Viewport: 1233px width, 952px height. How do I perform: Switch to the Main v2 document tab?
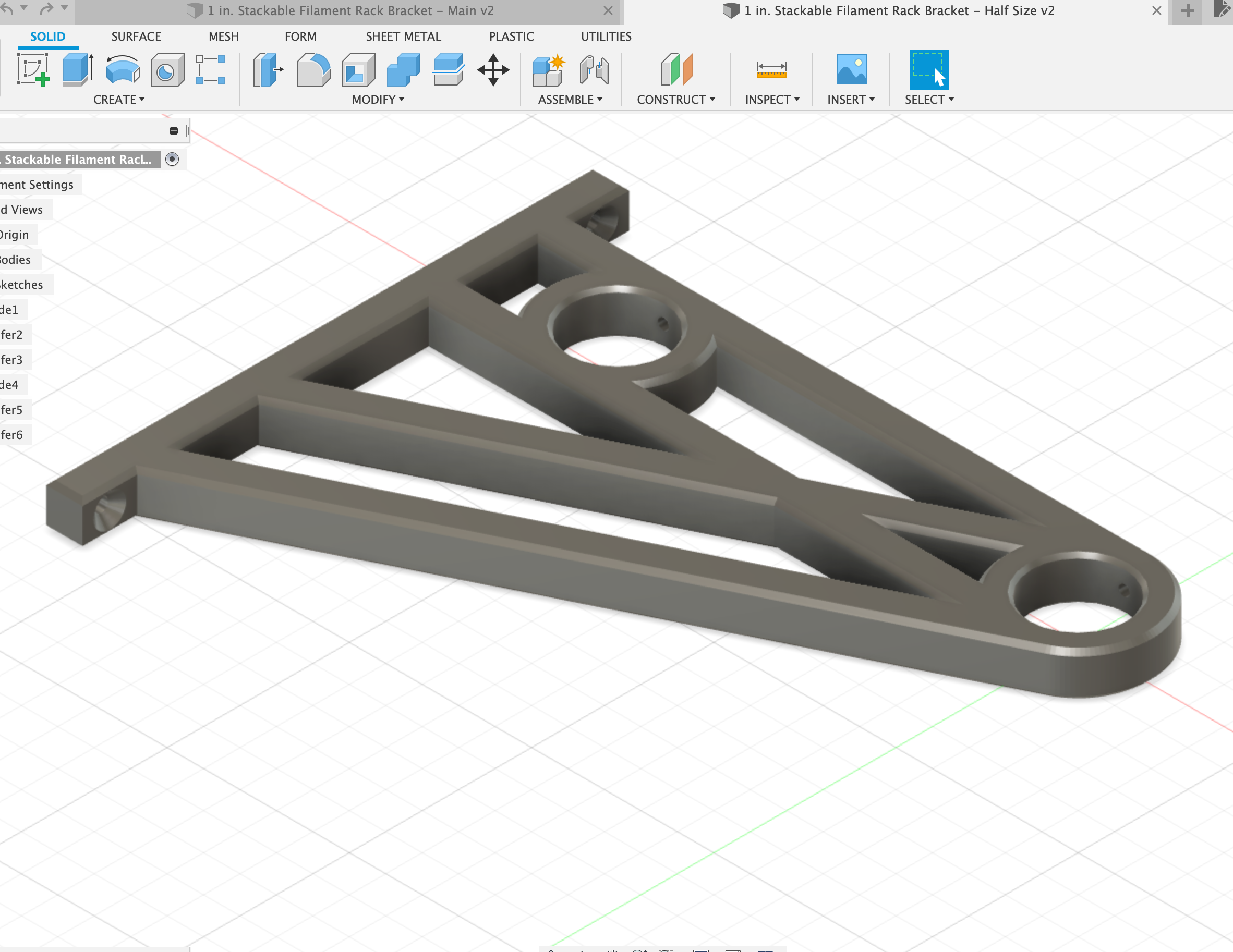348,11
